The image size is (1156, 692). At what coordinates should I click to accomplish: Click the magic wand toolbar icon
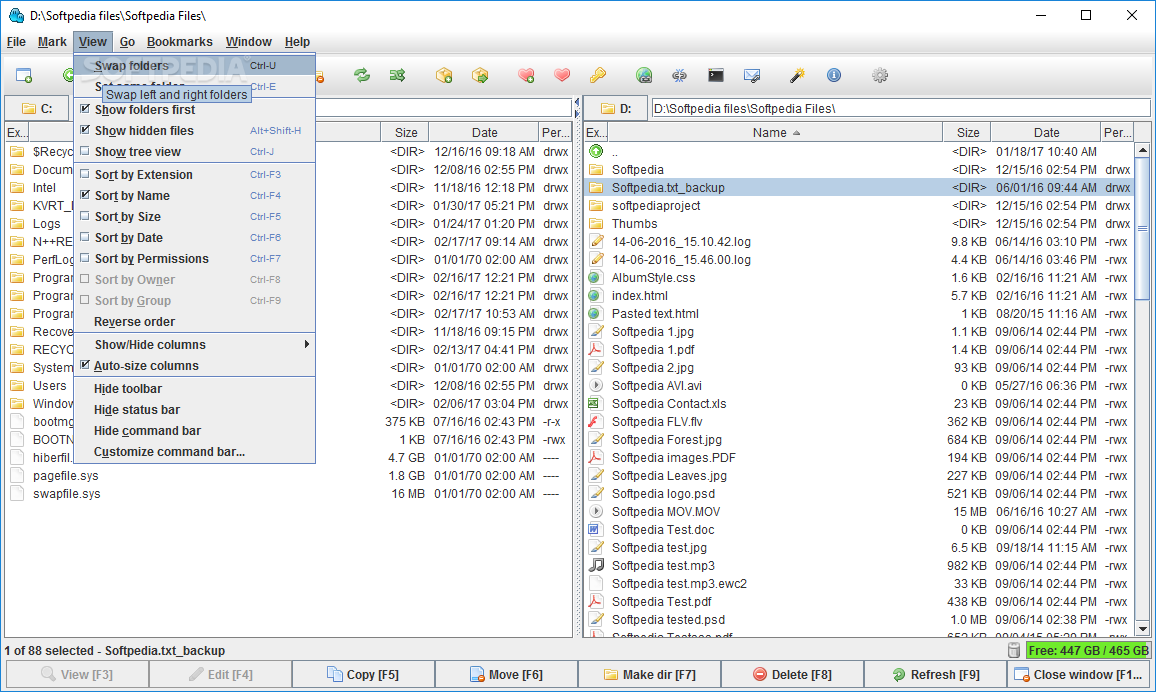click(797, 75)
